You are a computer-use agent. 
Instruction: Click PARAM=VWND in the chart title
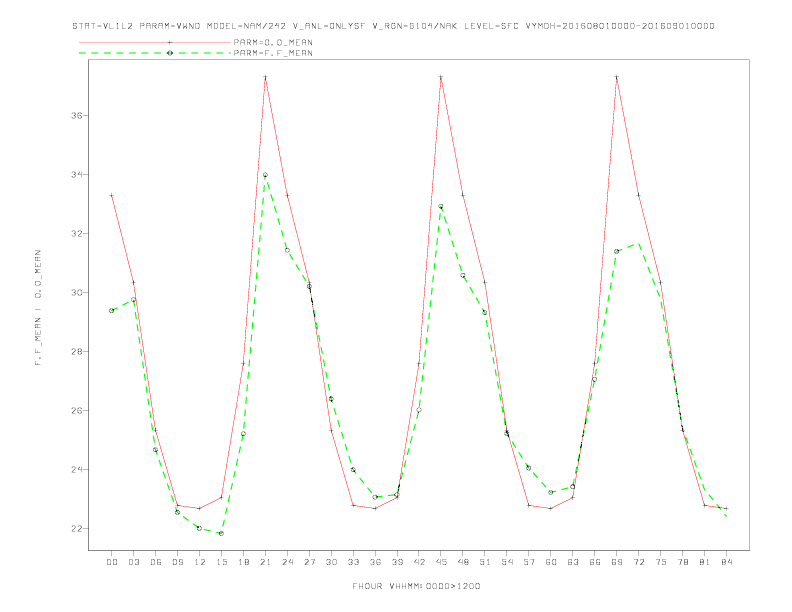click(170, 26)
